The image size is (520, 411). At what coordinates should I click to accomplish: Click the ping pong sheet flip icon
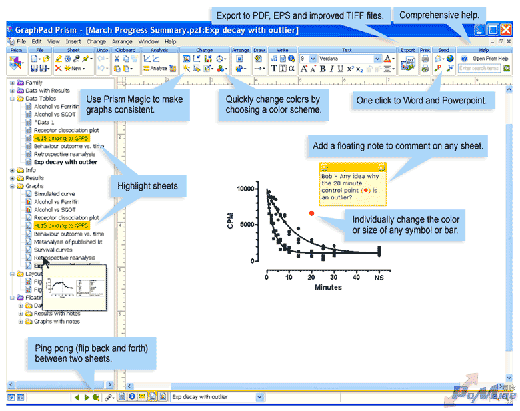(x=96, y=397)
